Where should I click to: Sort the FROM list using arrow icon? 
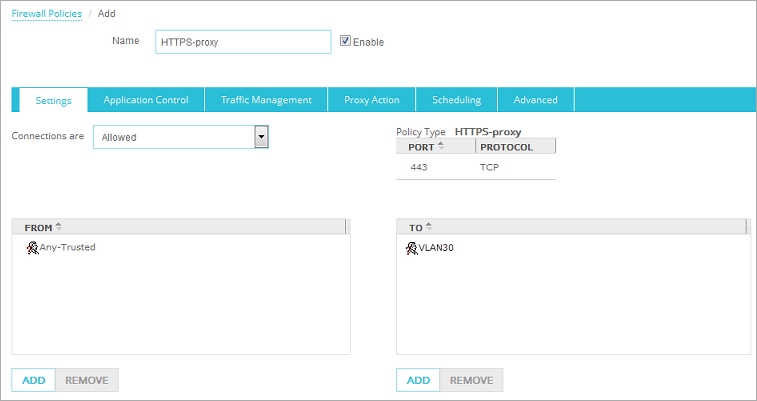pyautogui.click(x=58, y=227)
